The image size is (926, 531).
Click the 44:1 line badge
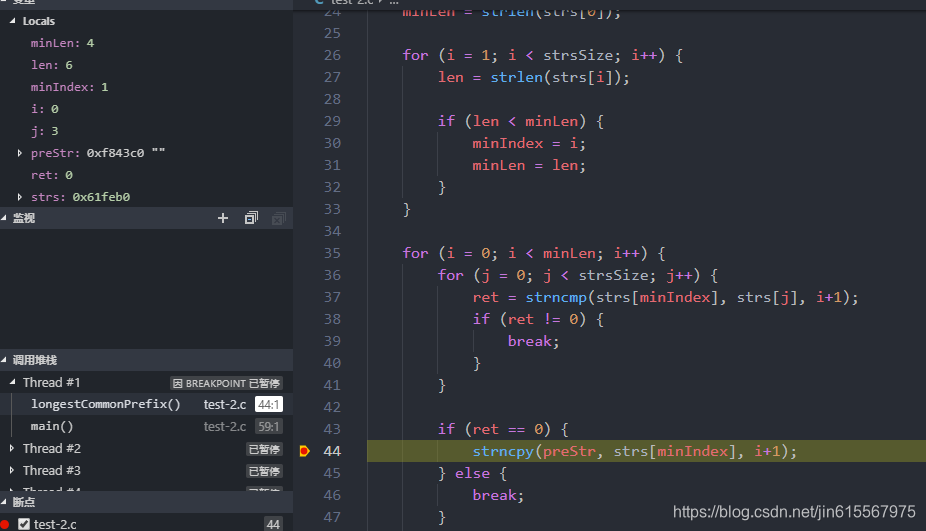[x=269, y=405]
